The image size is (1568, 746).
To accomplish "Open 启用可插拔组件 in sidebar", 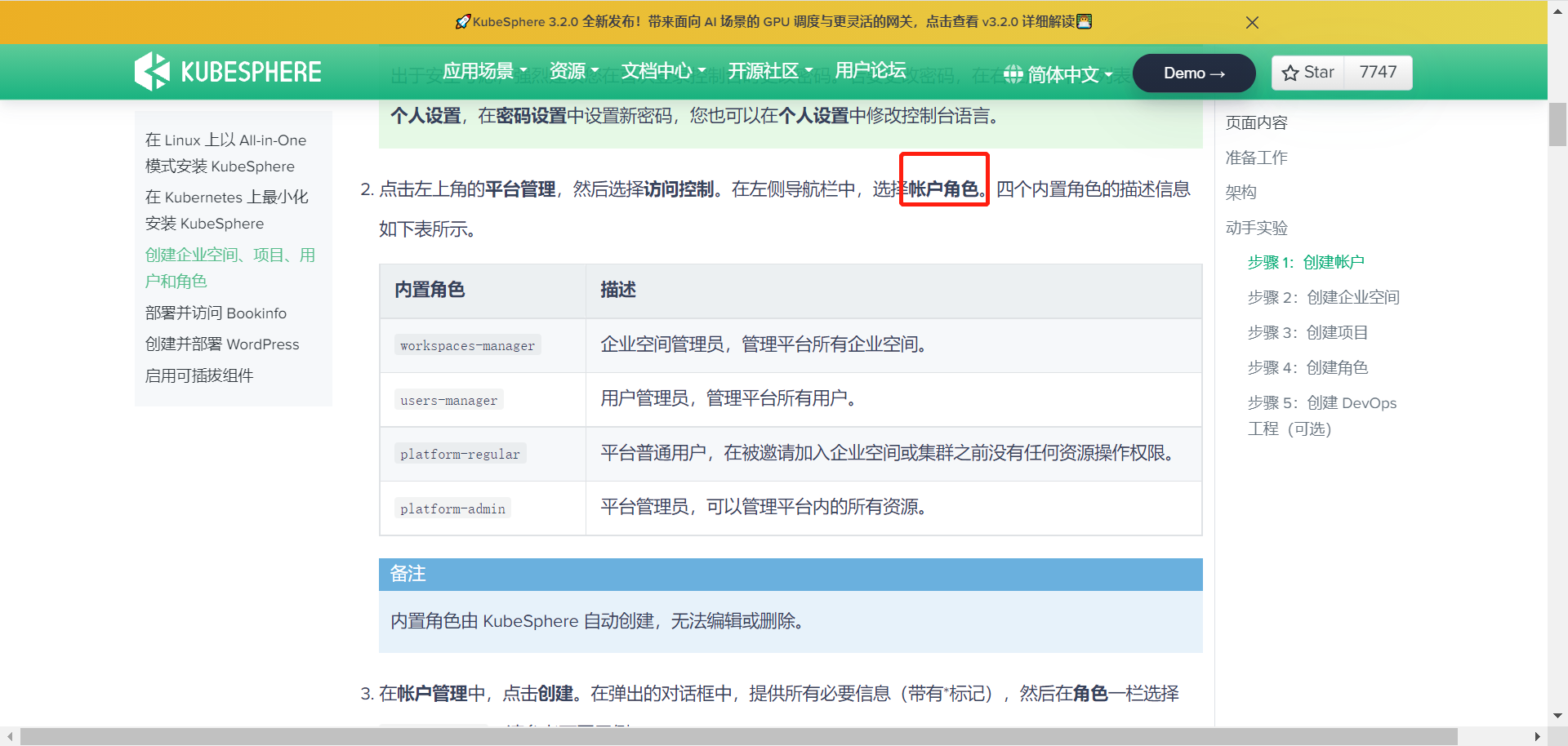I will [x=199, y=375].
